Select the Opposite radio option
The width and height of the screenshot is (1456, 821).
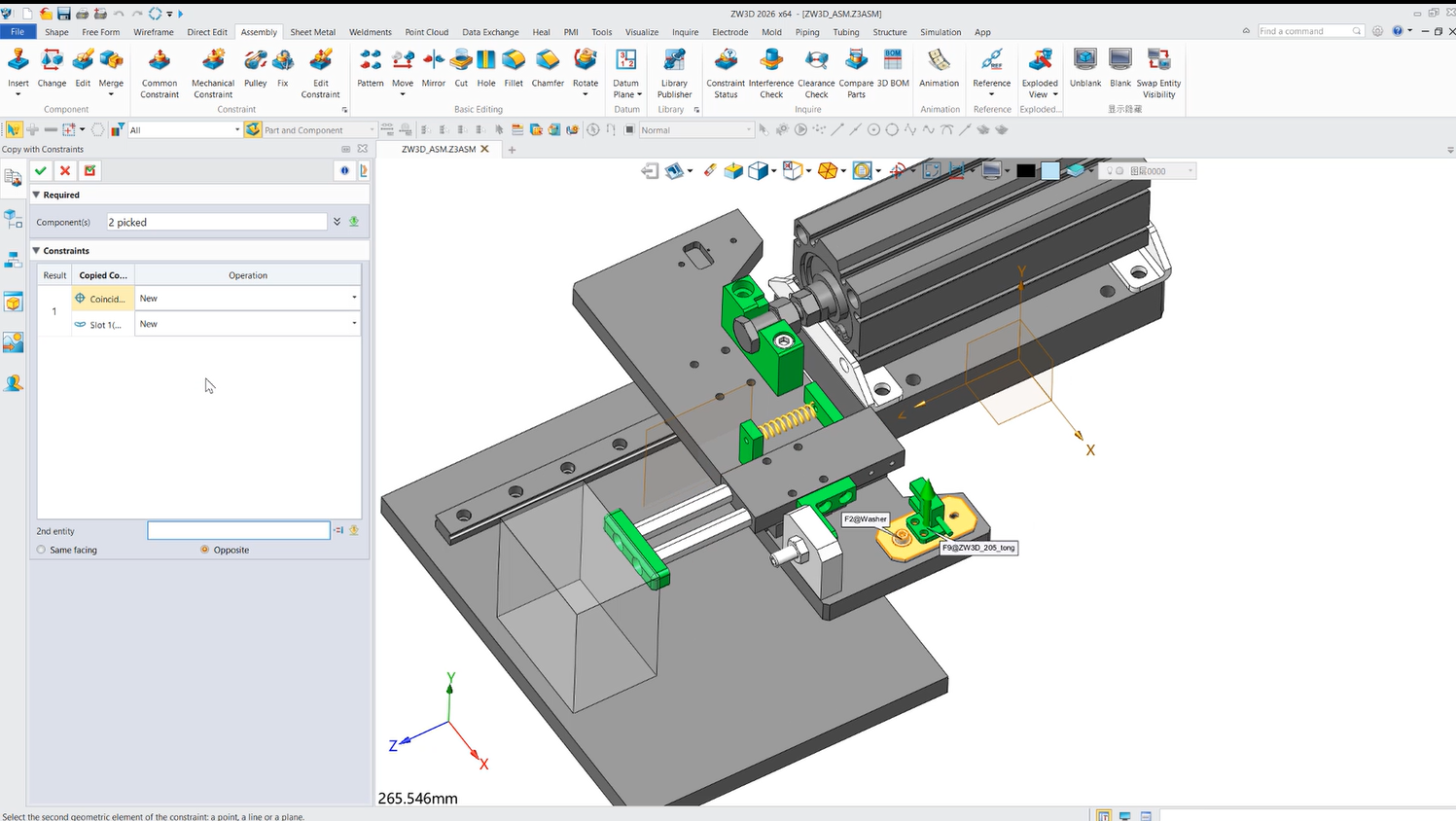(204, 550)
